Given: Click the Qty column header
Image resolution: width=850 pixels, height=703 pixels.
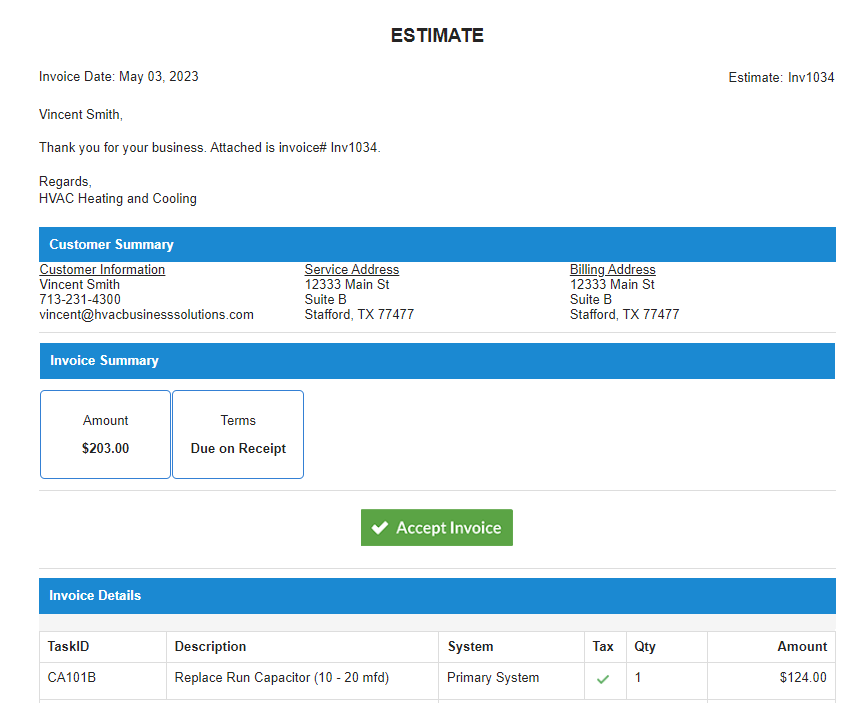Looking at the screenshot, I should (645, 646).
